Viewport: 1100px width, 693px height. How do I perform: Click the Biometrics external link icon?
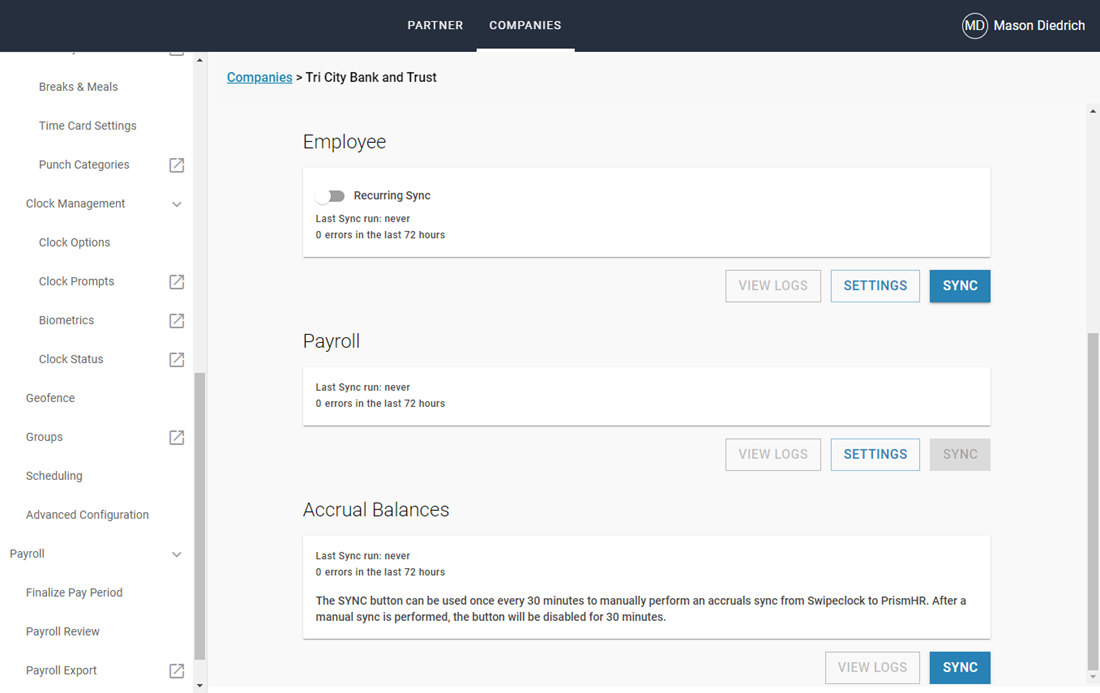click(x=176, y=320)
